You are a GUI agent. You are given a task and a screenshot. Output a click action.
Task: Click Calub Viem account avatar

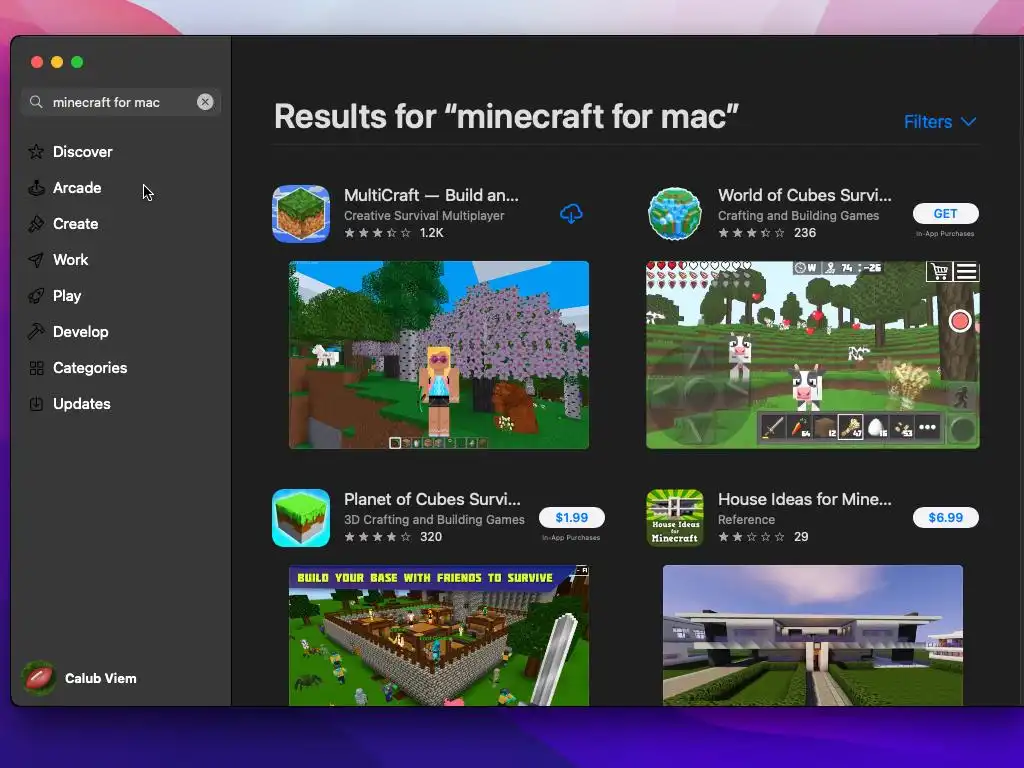(39, 678)
